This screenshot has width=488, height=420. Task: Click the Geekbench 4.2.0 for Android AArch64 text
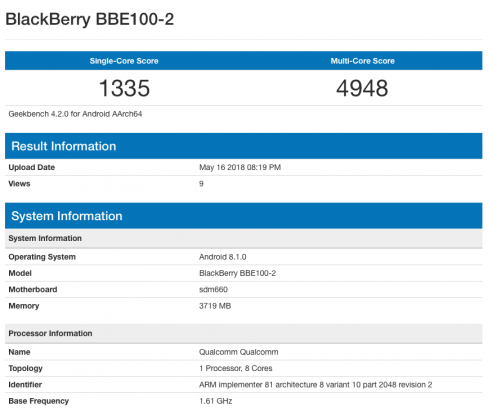click(75, 114)
